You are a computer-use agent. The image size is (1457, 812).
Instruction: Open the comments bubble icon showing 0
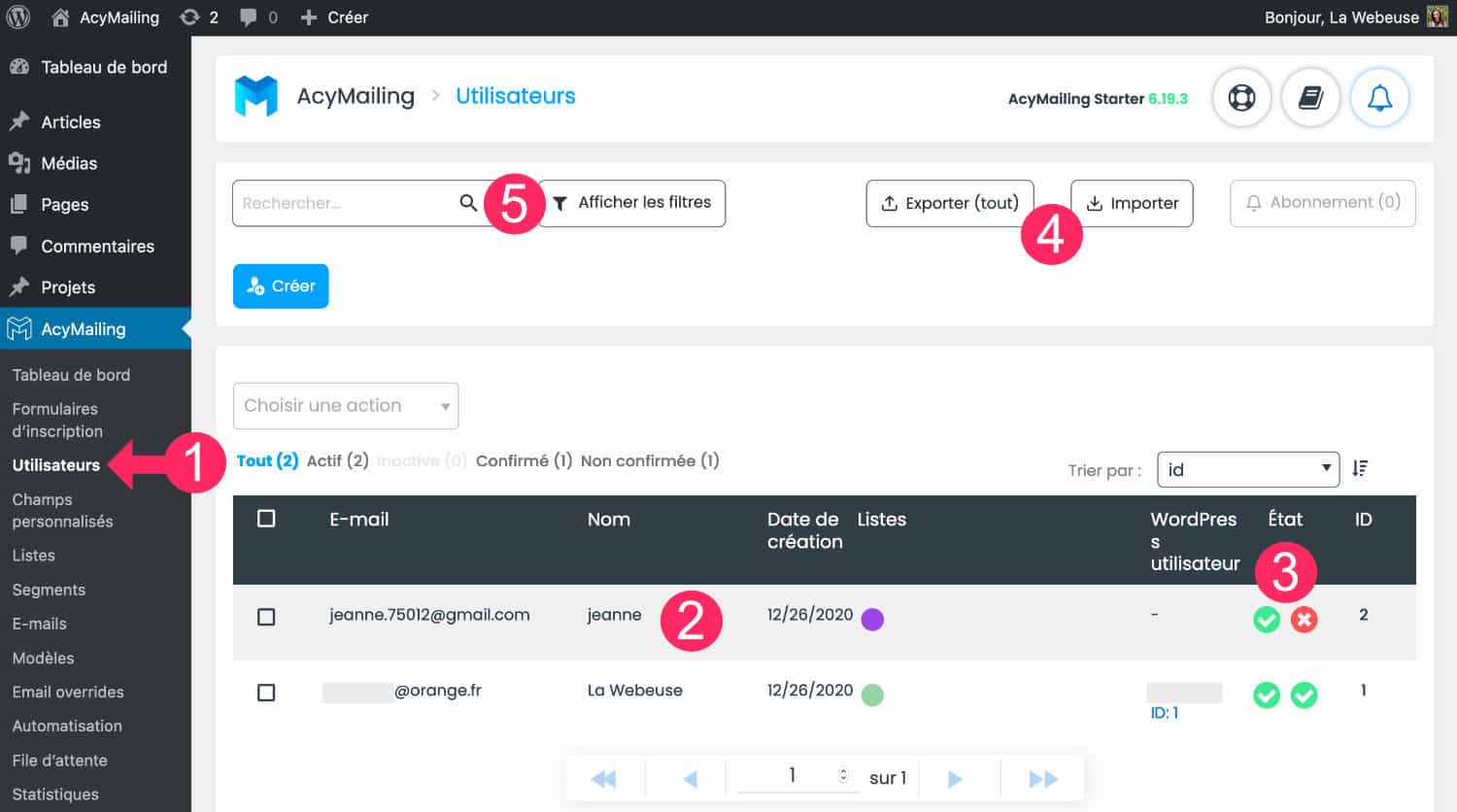click(258, 17)
